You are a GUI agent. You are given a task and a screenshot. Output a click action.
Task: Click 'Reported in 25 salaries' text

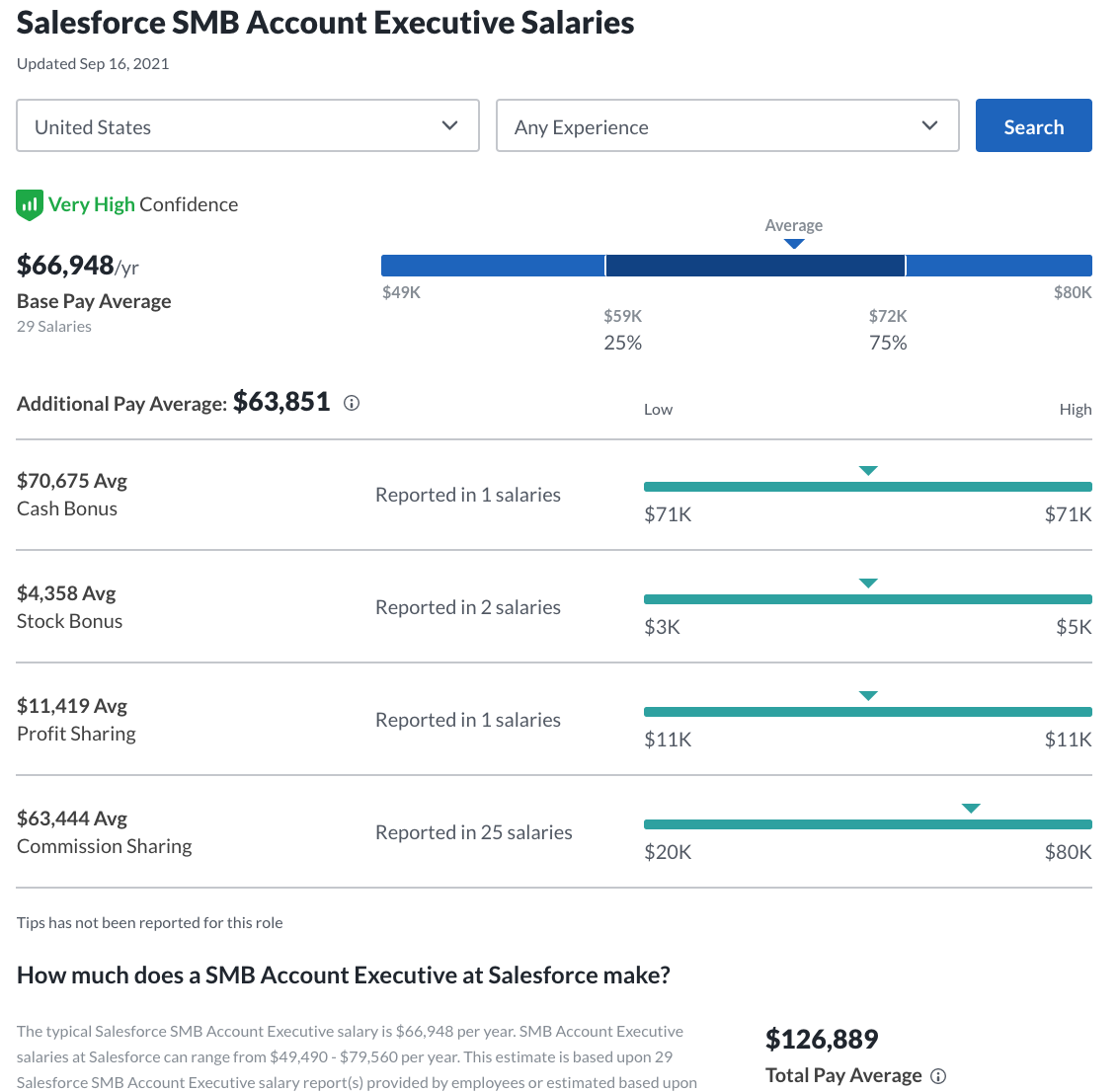point(473,832)
